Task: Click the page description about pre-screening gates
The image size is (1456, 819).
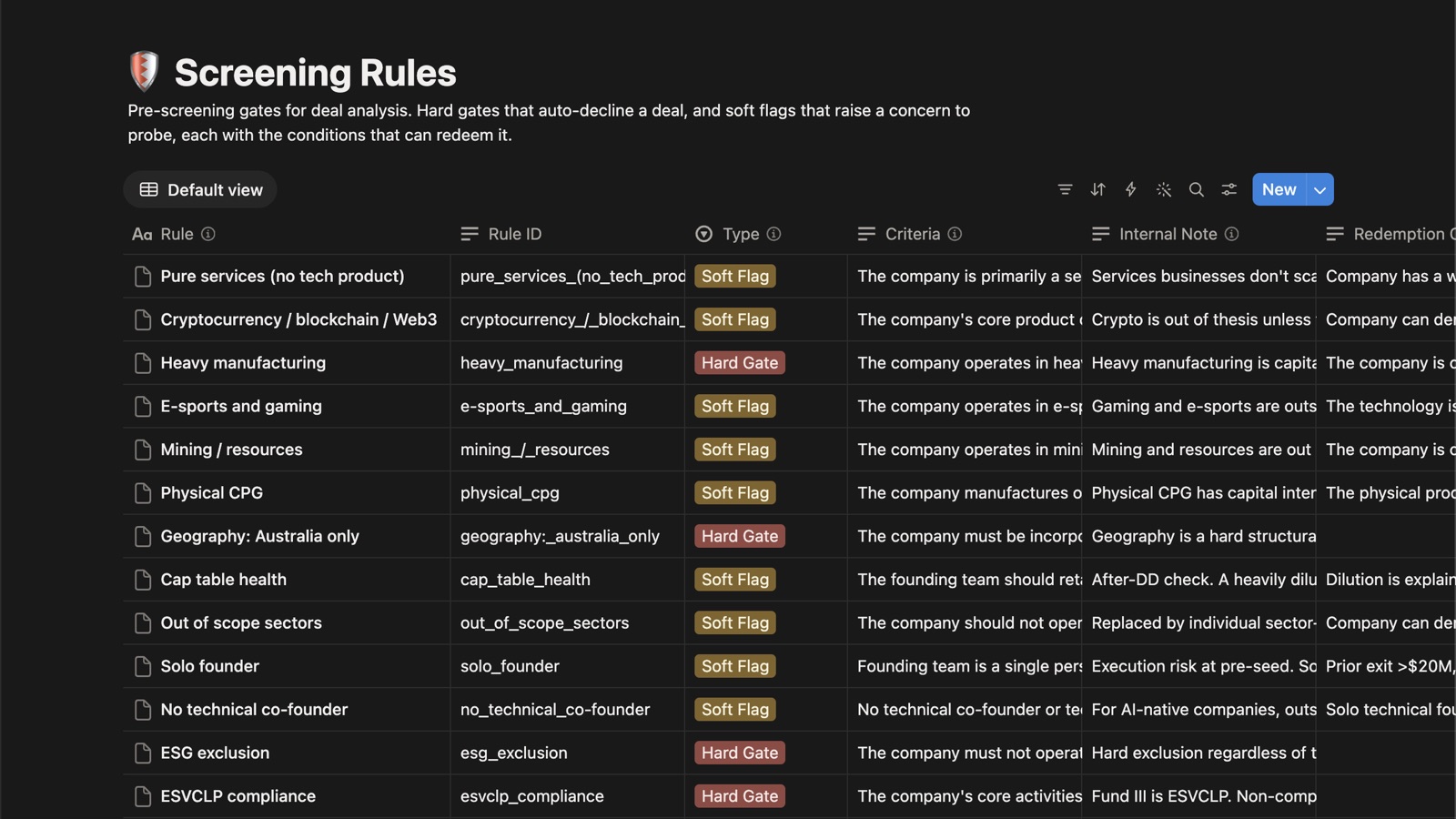Action: tap(549, 123)
